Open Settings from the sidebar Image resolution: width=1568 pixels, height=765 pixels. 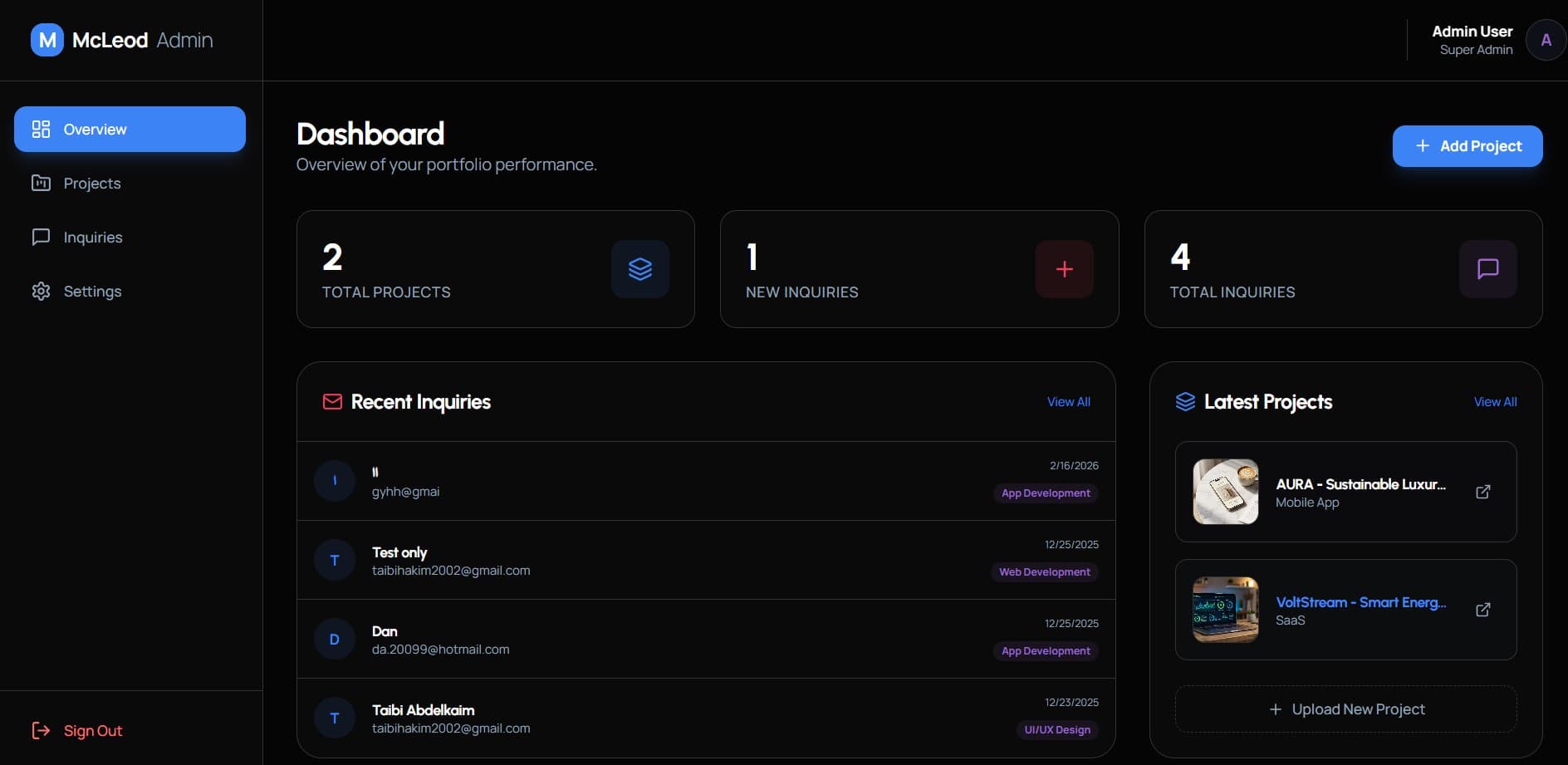(92, 292)
